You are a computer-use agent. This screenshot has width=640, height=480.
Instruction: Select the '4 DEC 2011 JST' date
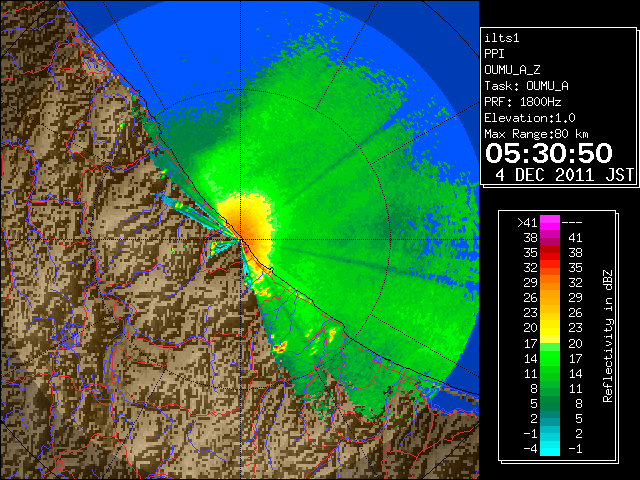tap(565, 175)
